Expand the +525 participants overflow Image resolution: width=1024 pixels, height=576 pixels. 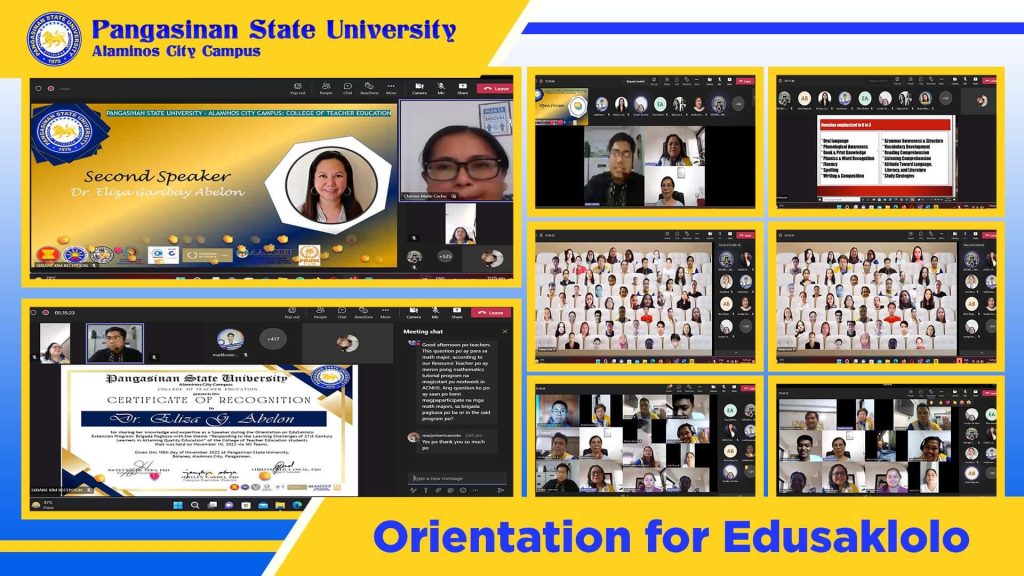tap(445, 257)
